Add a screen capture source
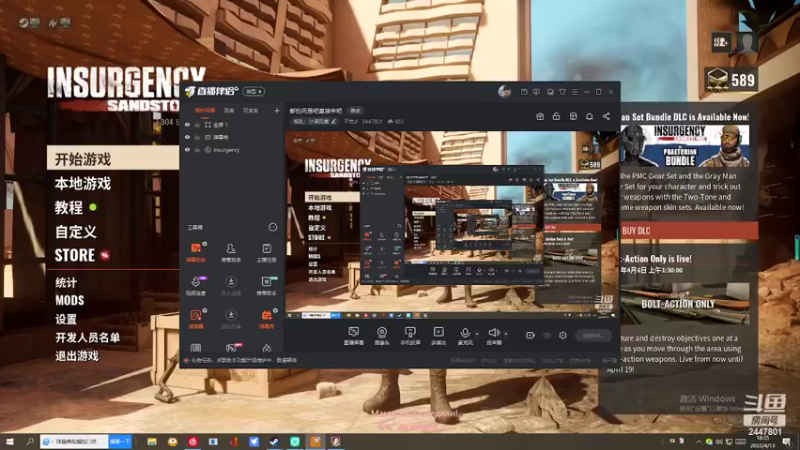Image resolution: width=800 pixels, height=450 pixels. click(354, 336)
